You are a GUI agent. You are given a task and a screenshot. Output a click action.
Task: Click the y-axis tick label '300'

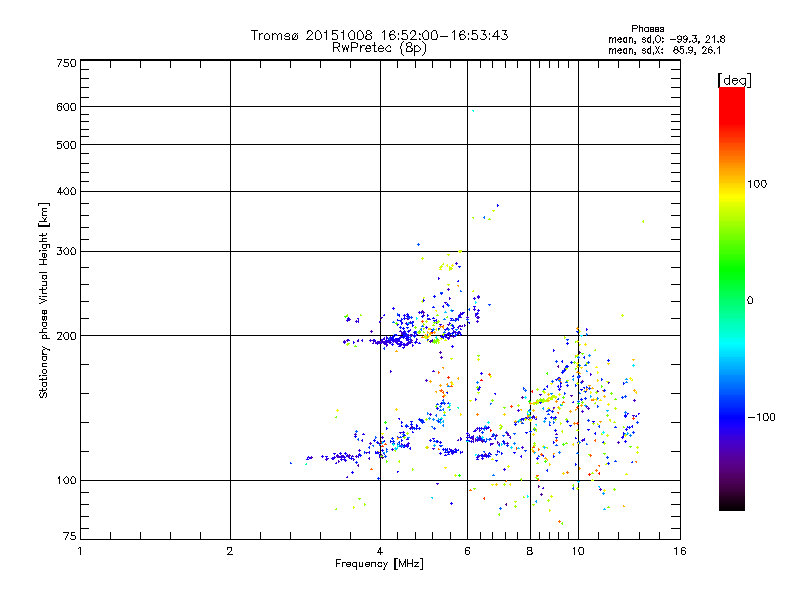(x=66, y=252)
